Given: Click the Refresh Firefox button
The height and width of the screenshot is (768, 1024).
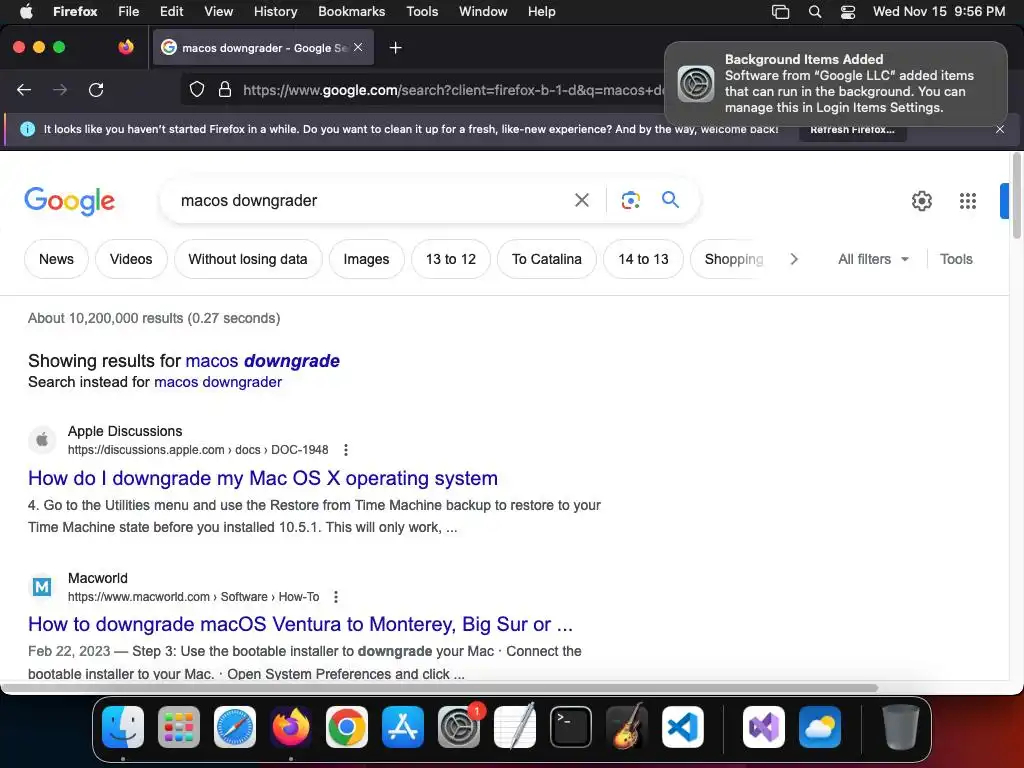Looking at the screenshot, I should pyautogui.click(x=852, y=130).
